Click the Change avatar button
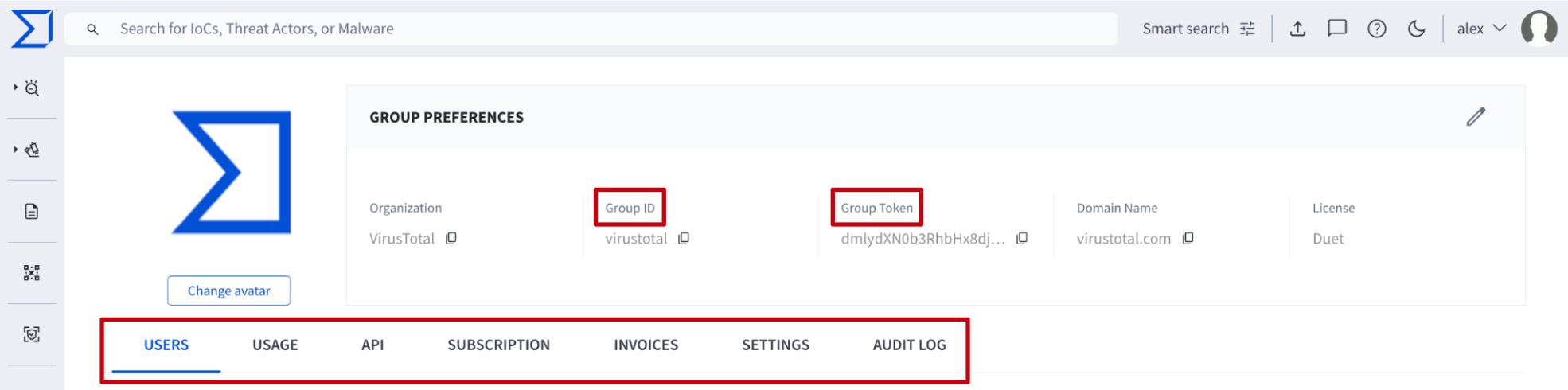The height and width of the screenshot is (390, 1568). pos(228,291)
